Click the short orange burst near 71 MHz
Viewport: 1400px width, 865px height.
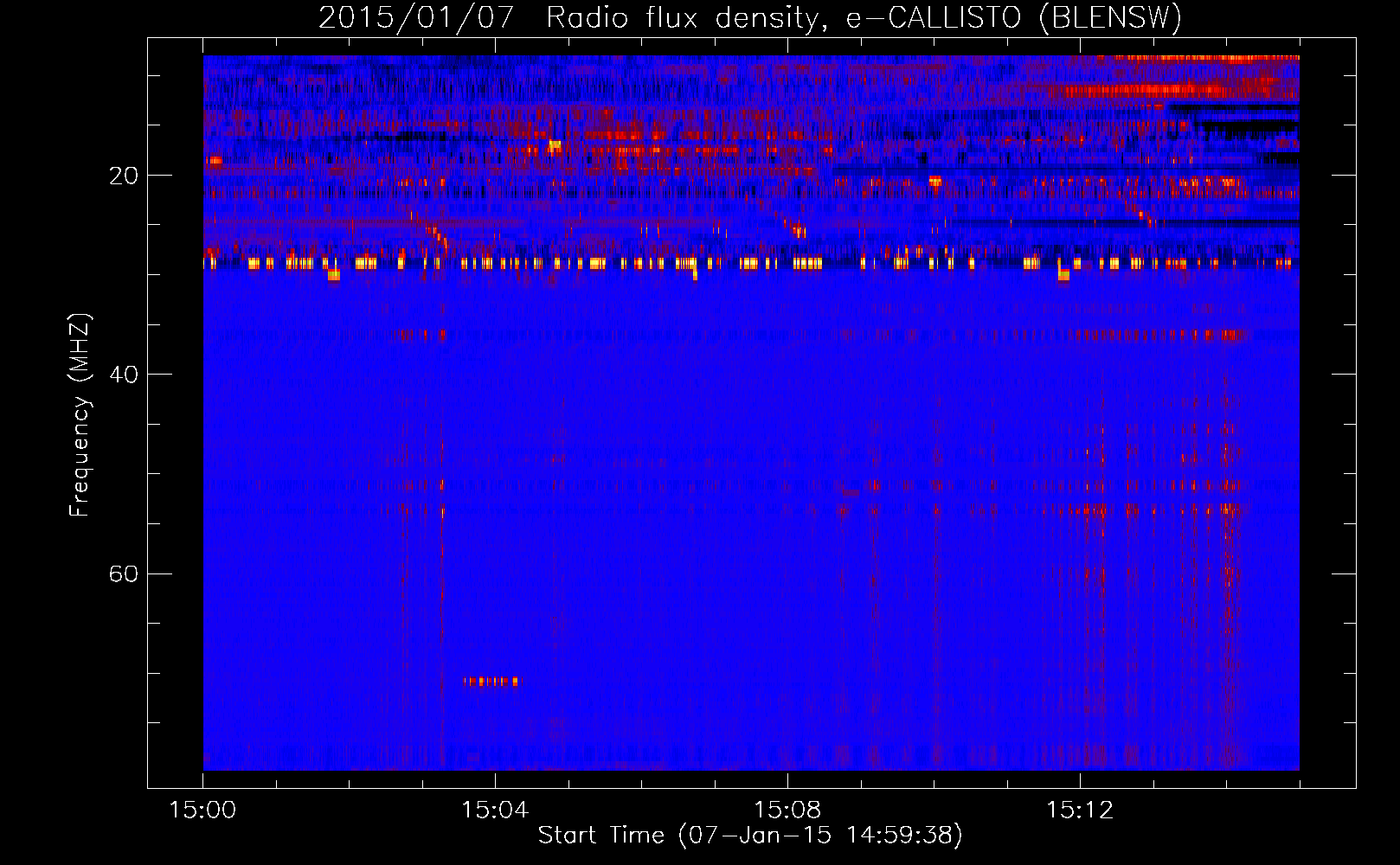click(x=491, y=682)
